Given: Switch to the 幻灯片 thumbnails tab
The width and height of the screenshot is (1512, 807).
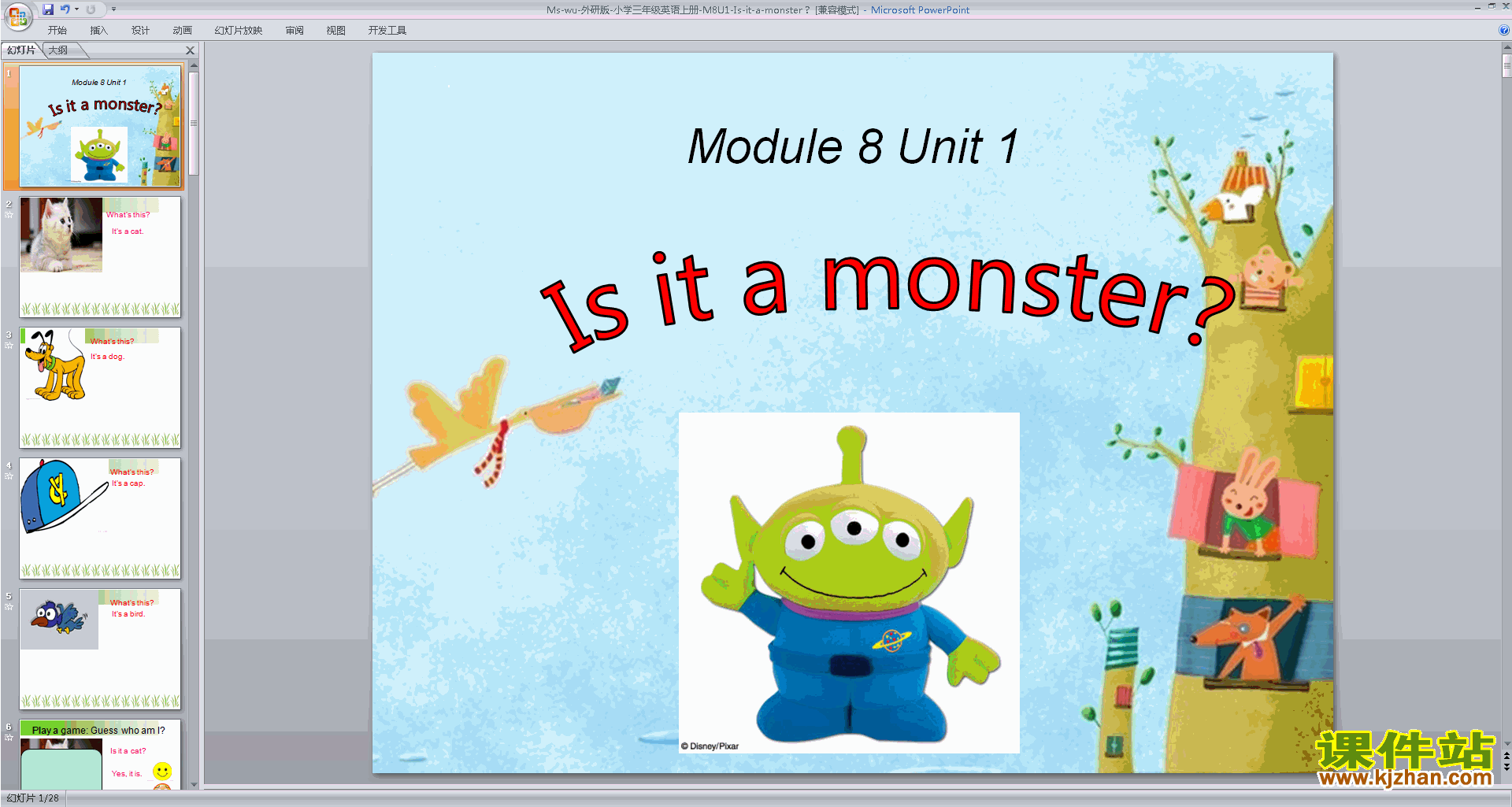Looking at the screenshot, I should 21,50.
